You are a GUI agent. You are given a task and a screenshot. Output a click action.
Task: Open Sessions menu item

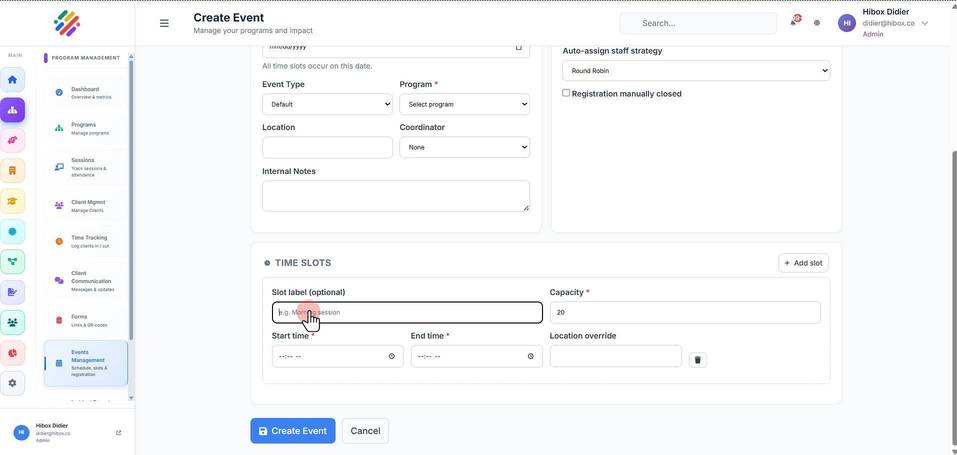85,167
